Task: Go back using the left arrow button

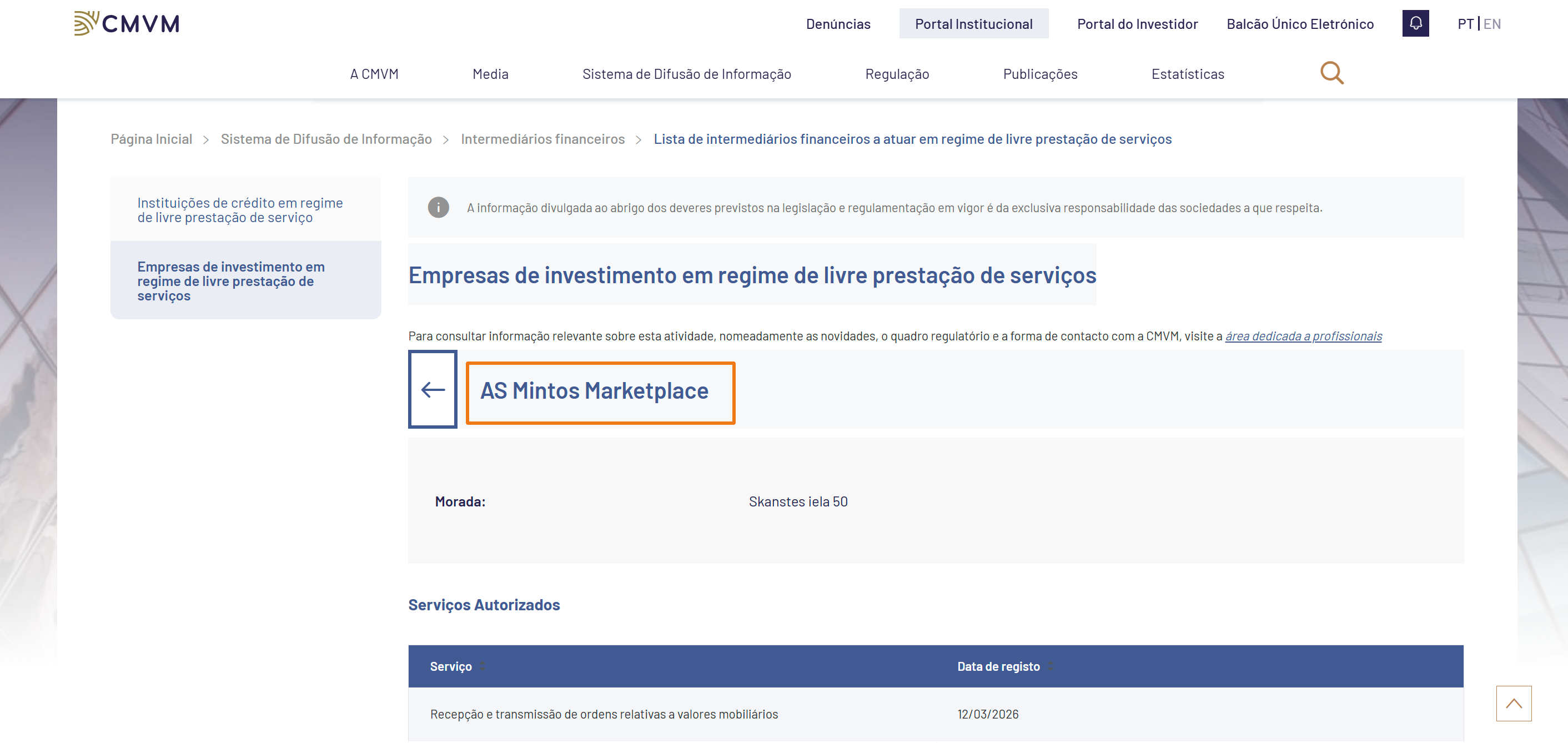Action: [433, 389]
